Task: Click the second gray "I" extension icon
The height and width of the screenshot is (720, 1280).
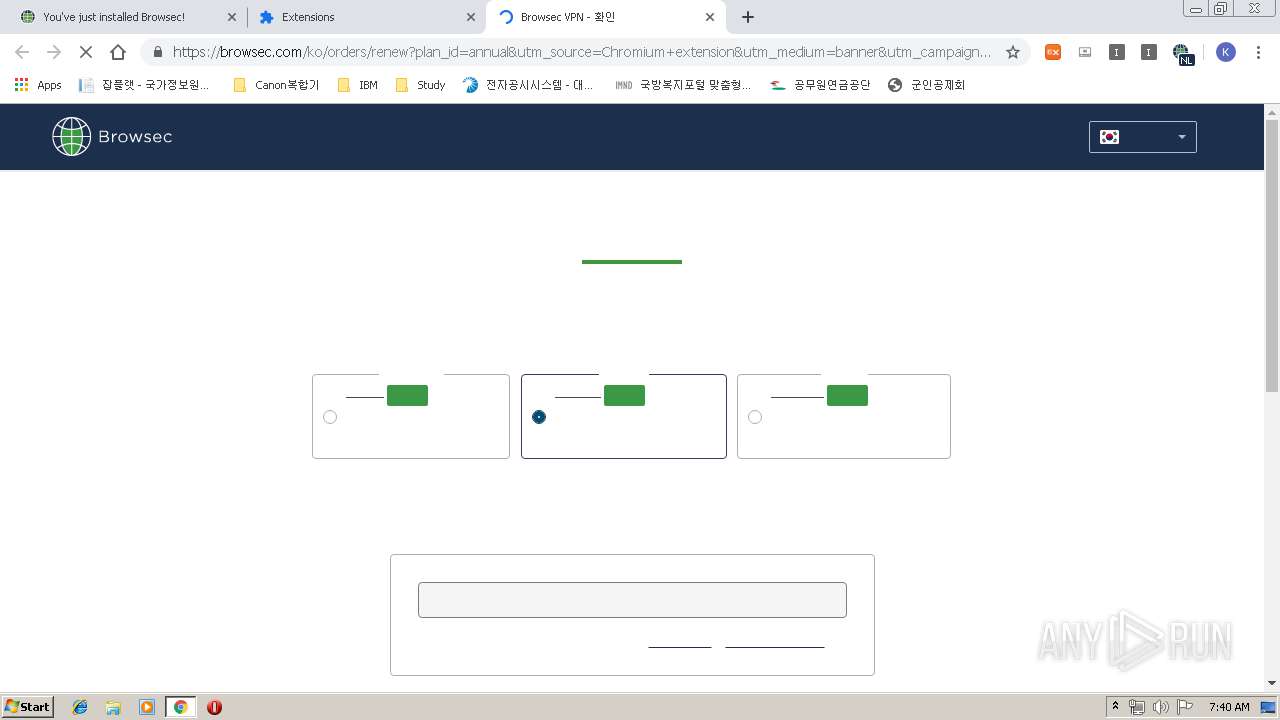Action: point(1149,52)
